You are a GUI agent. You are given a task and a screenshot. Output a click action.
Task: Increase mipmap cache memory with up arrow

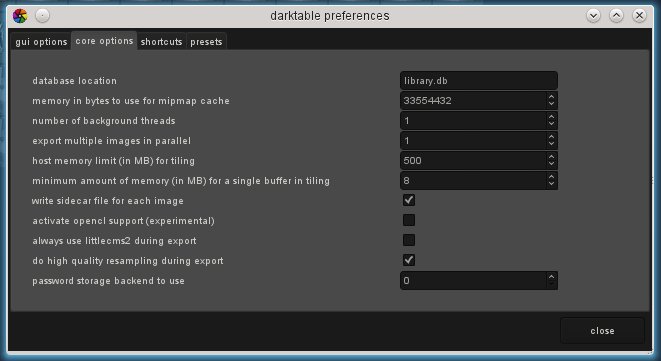[551, 97]
